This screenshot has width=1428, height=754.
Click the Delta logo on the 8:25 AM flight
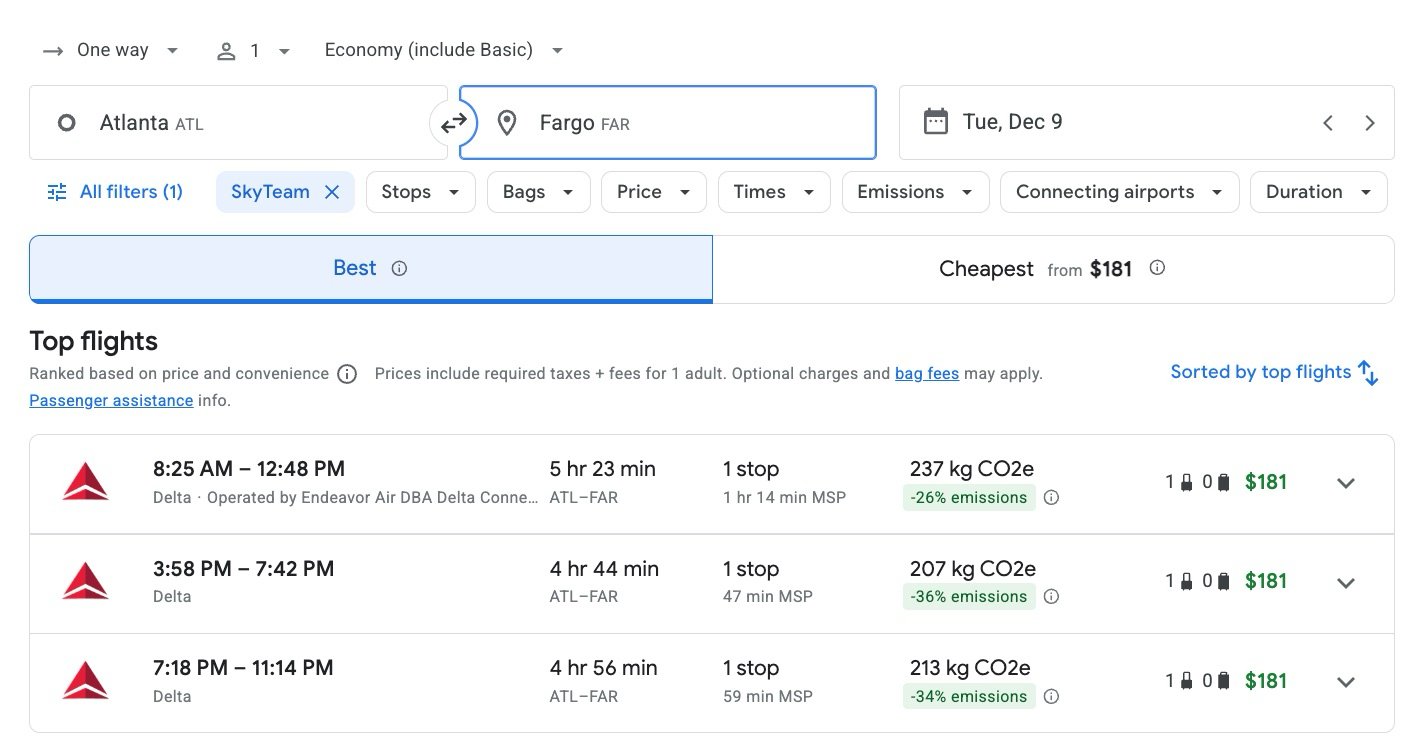(x=85, y=481)
